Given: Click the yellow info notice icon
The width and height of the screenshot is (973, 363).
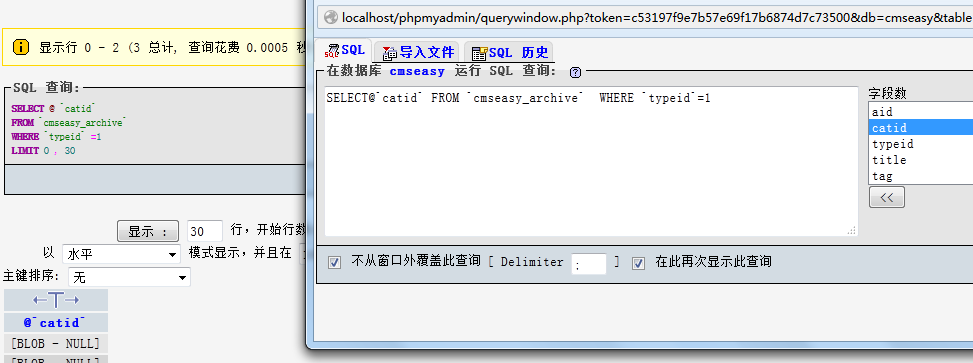Looking at the screenshot, I should [x=20, y=47].
